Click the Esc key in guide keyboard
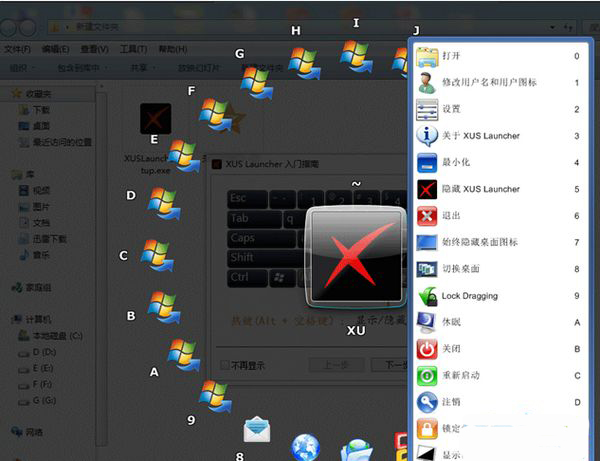 pos(247,199)
